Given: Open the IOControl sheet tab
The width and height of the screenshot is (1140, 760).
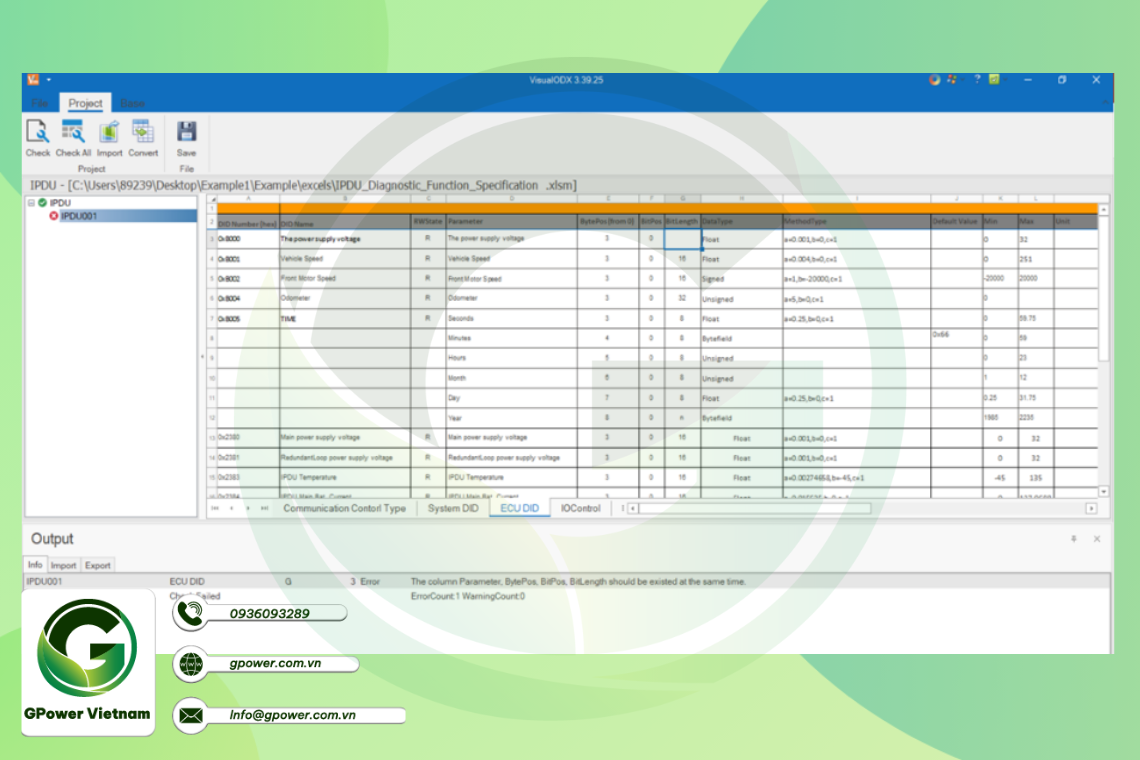Looking at the screenshot, I should click(x=580, y=508).
